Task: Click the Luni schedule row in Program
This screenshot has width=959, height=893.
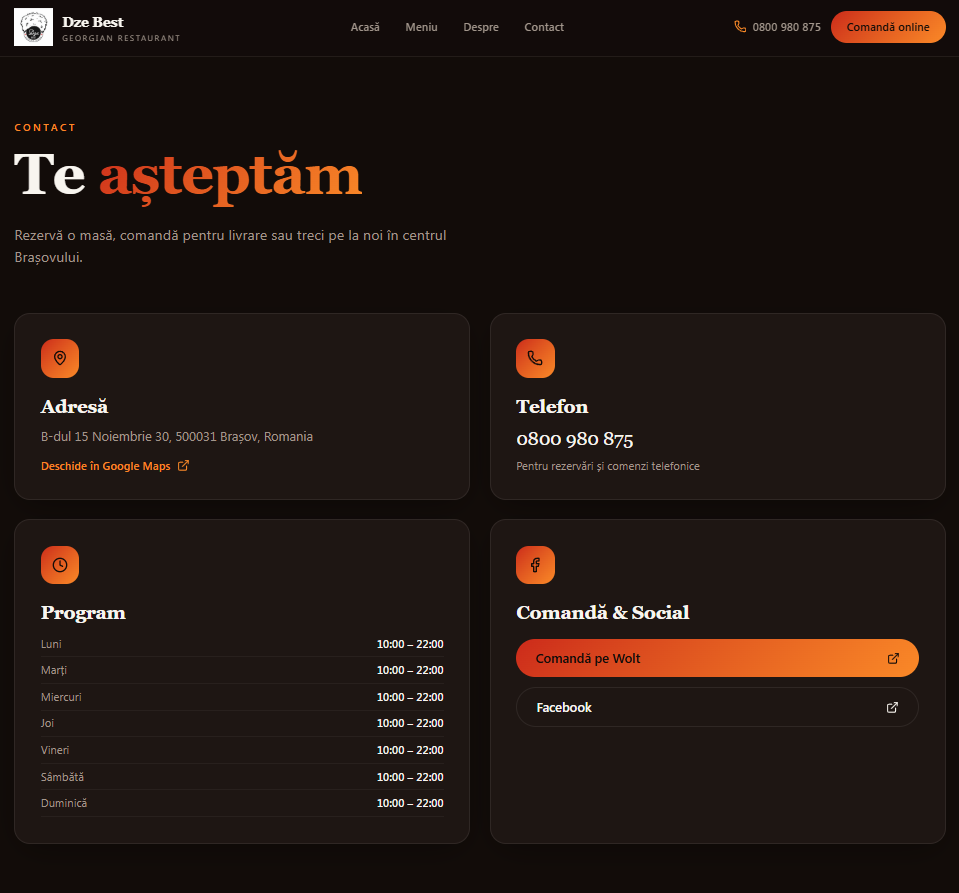Action: (241, 644)
